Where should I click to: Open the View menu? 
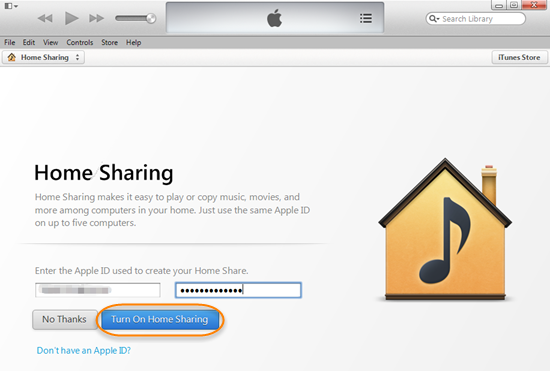pyautogui.click(x=51, y=42)
